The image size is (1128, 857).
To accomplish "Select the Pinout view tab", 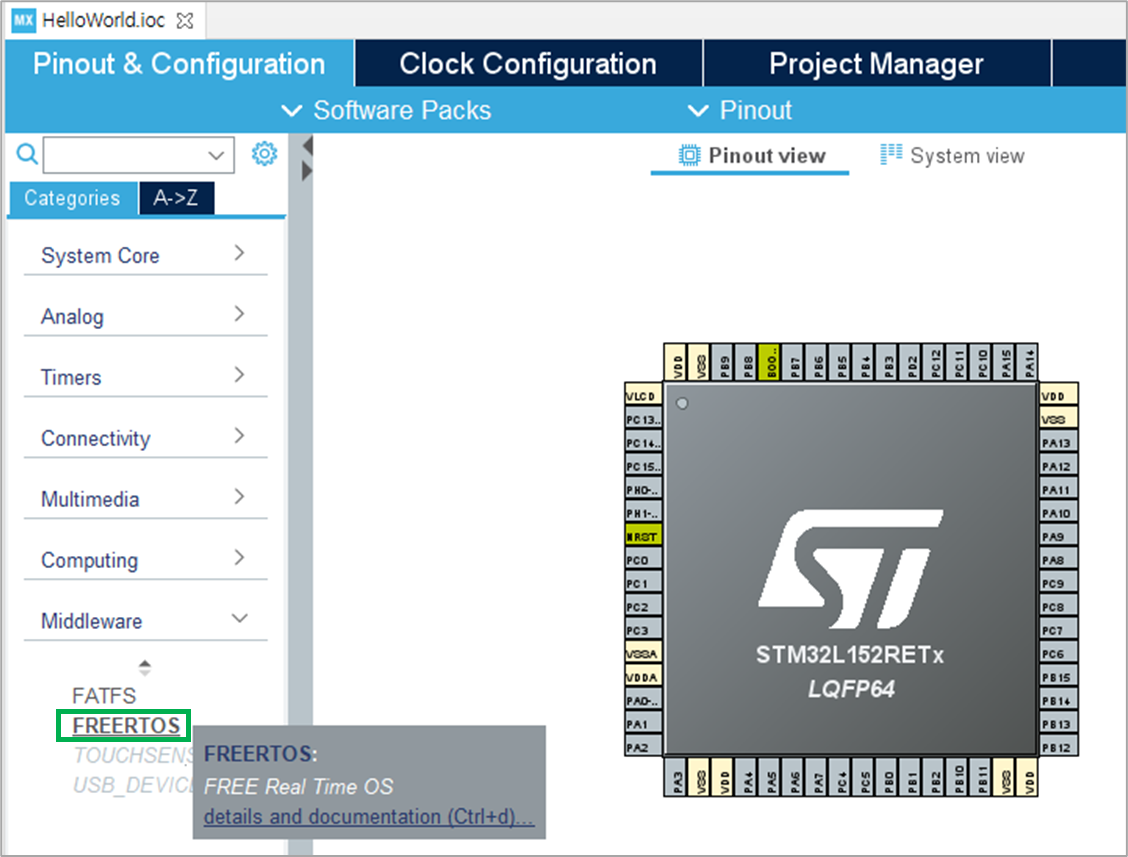I will 750,155.
